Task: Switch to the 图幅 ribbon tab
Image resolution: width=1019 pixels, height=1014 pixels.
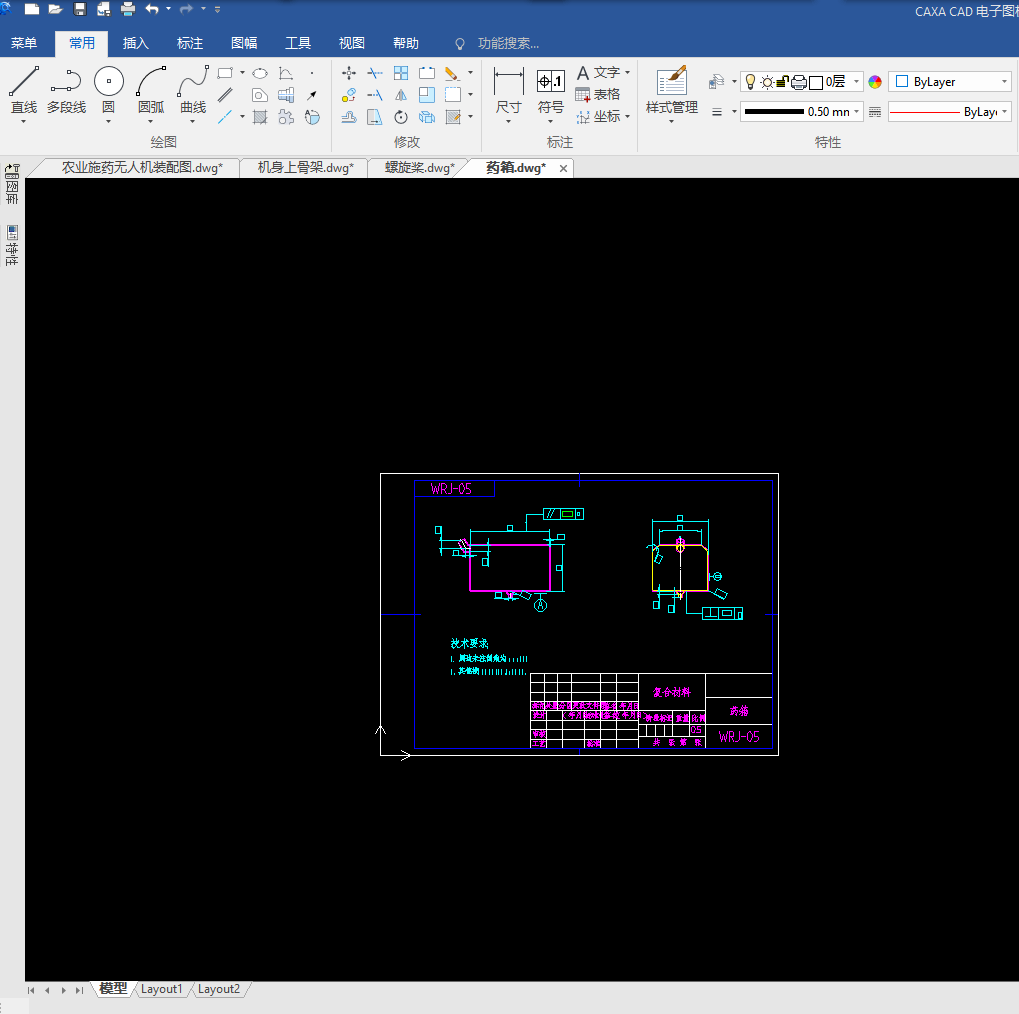Action: tap(244, 43)
